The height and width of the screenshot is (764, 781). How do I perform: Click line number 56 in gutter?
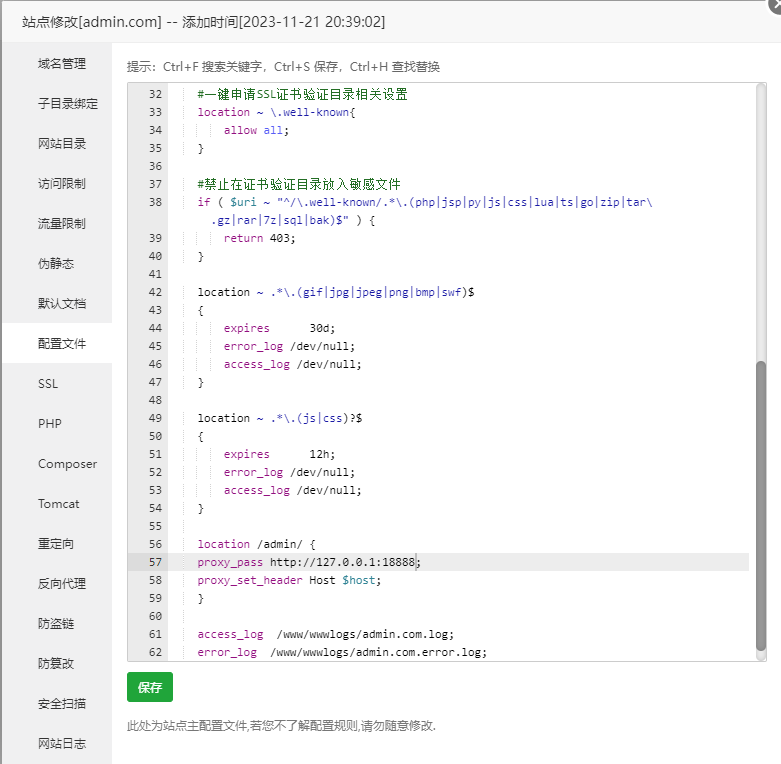pos(154,544)
